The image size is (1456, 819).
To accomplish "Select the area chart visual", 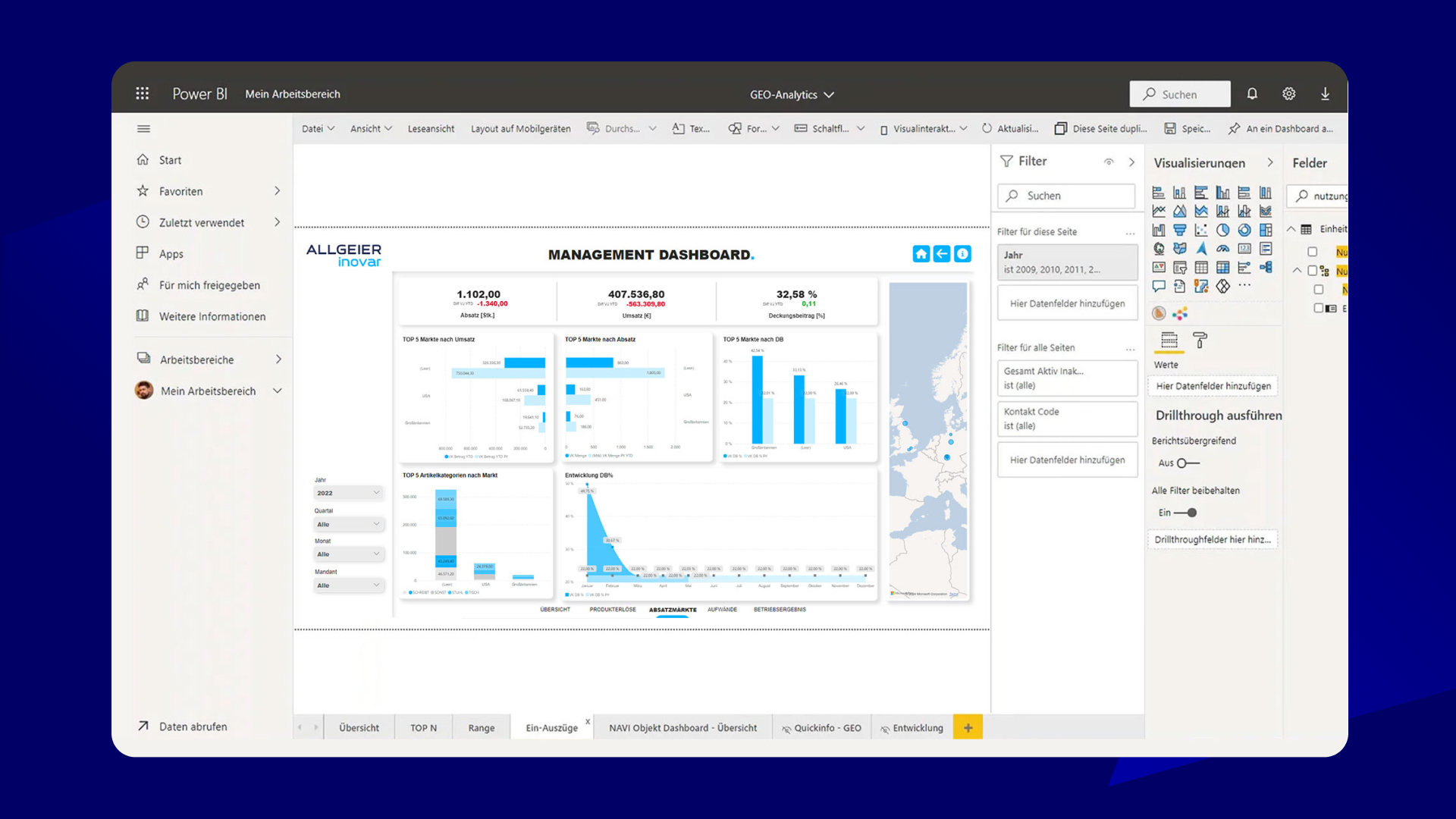I will click(1180, 211).
